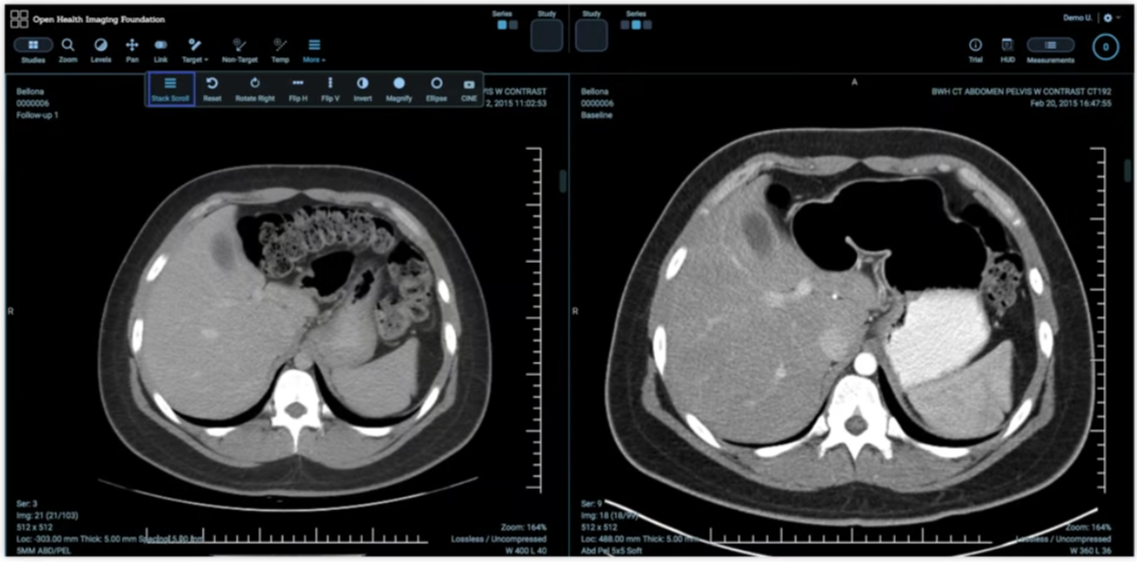This screenshot has height=562, width=1137.
Task: Click the 'Feb 20, 2015 16:47:55' date
Action: tap(1070, 104)
